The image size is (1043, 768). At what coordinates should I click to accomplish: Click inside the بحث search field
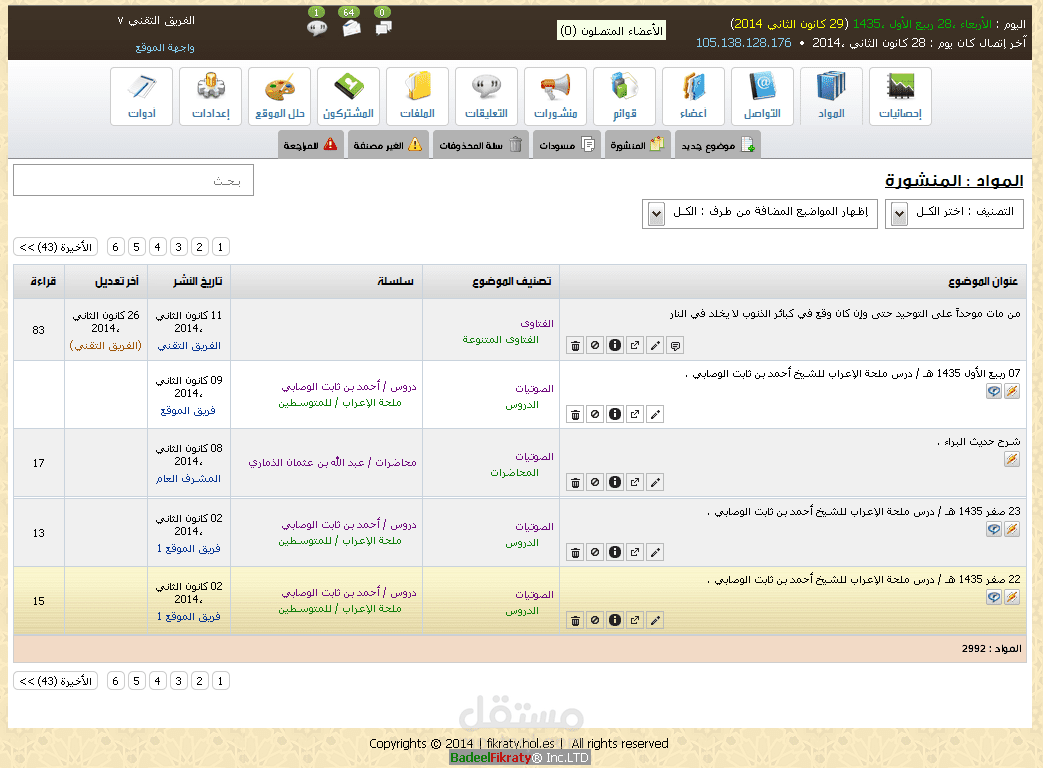pyautogui.click(x=133, y=180)
